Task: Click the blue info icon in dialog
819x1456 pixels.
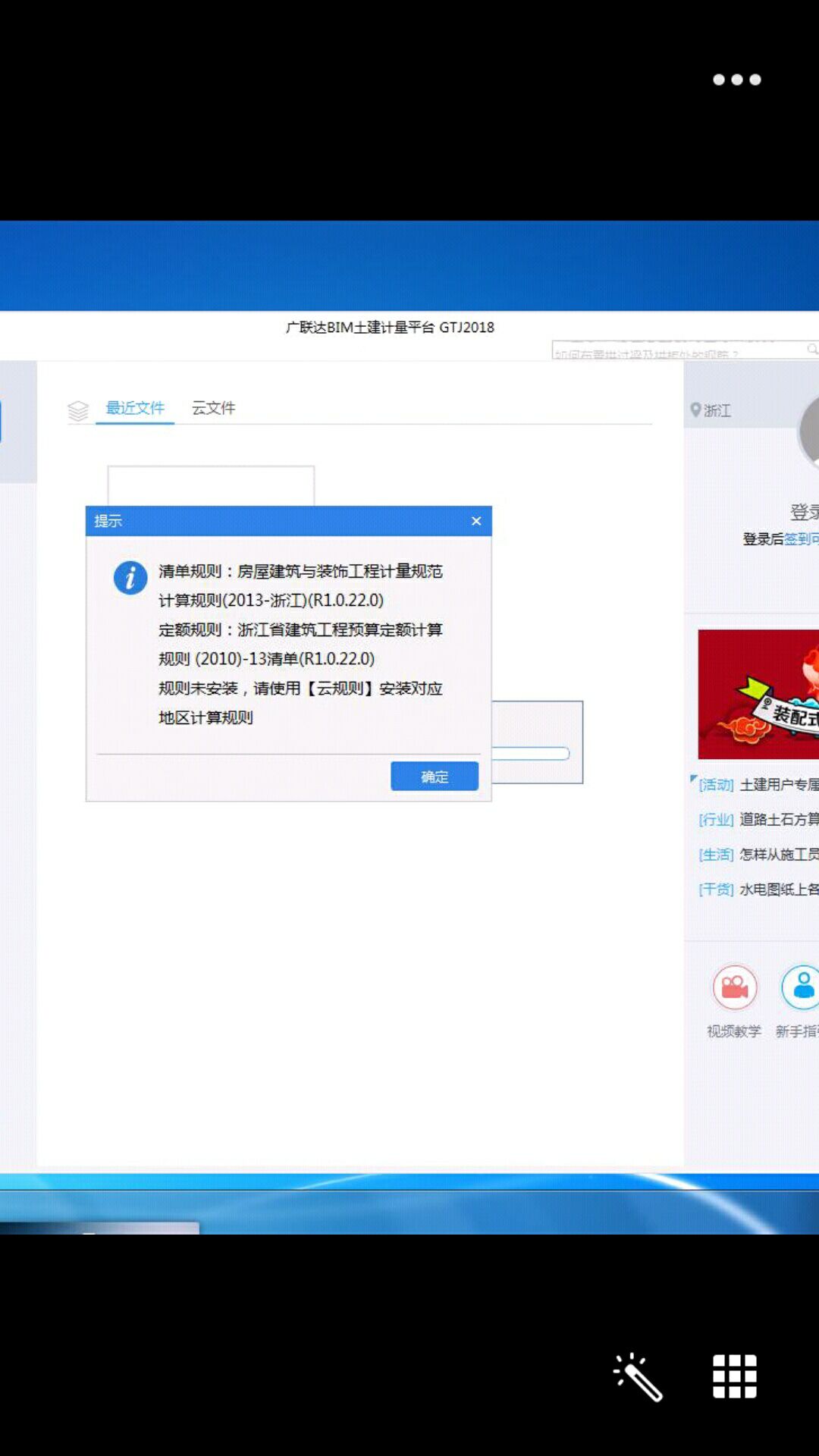Action: click(x=130, y=578)
